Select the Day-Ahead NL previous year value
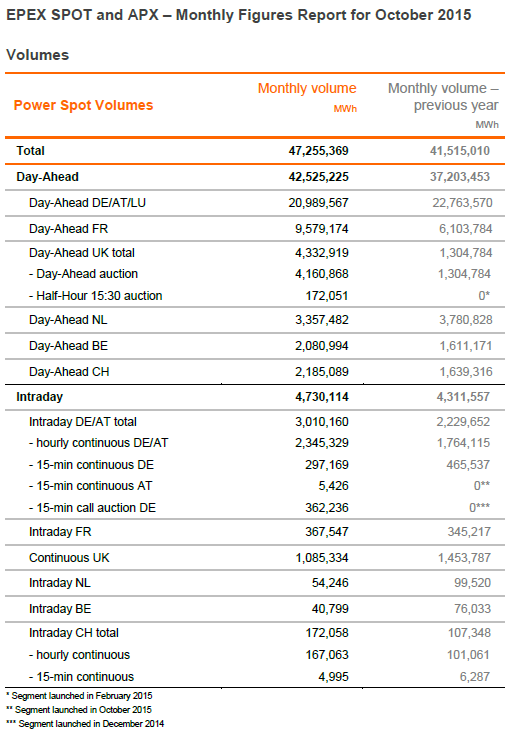 [x=466, y=320]
